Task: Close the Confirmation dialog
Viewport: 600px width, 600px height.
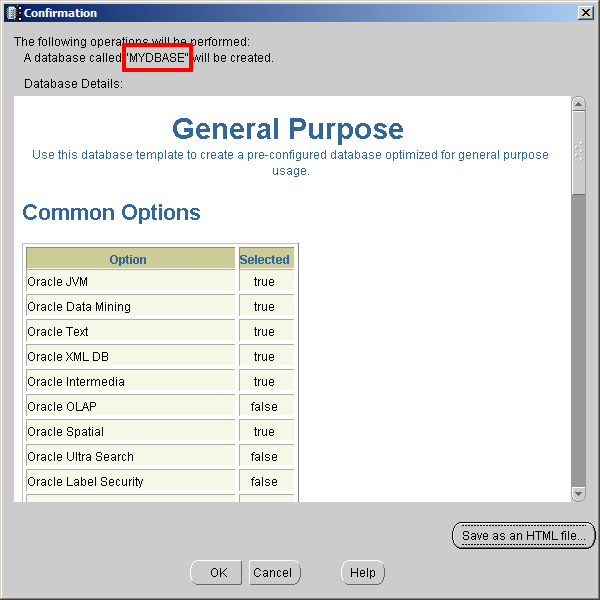Action: click(x=585, y=13)
